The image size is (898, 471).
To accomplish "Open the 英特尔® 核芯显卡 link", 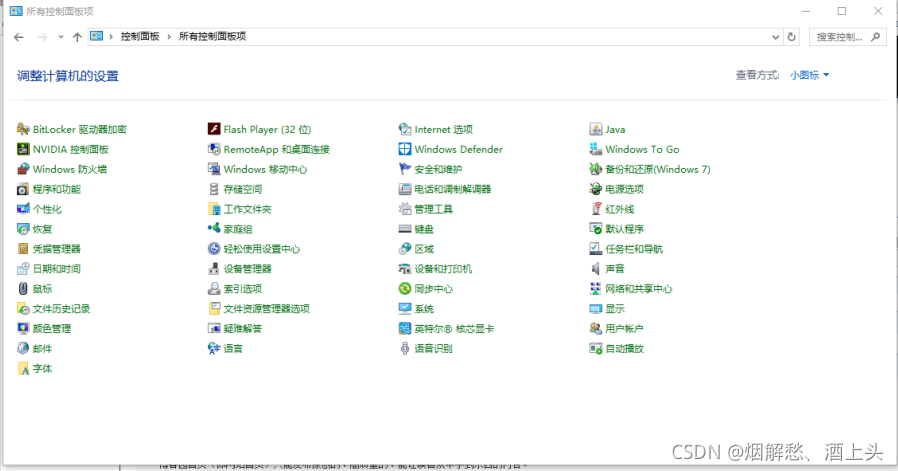I will click(454, 328).
